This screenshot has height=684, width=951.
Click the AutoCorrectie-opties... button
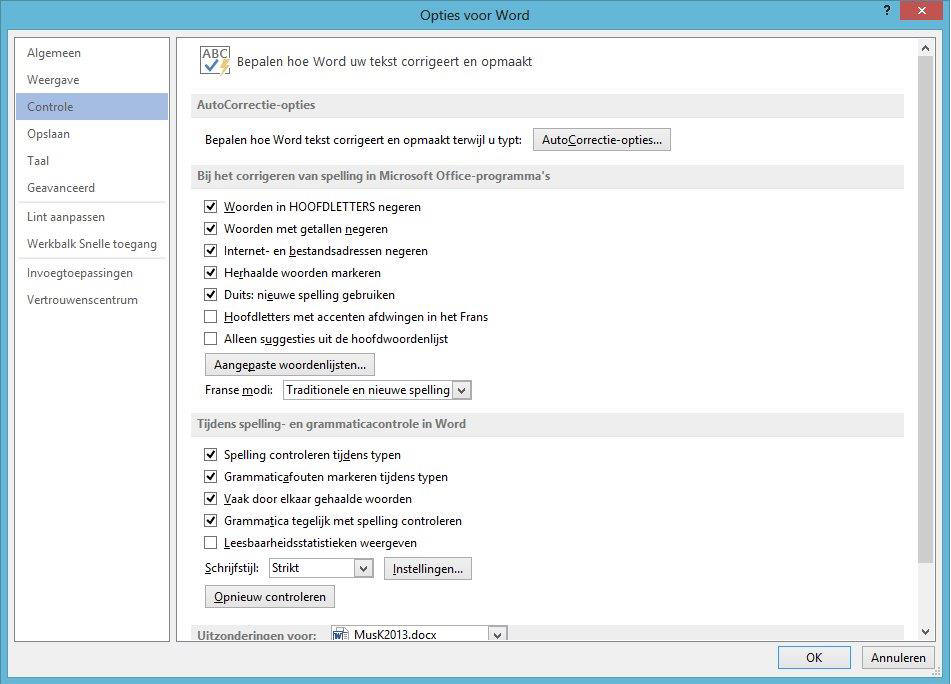pyautogui.click(x=602, y=139)
